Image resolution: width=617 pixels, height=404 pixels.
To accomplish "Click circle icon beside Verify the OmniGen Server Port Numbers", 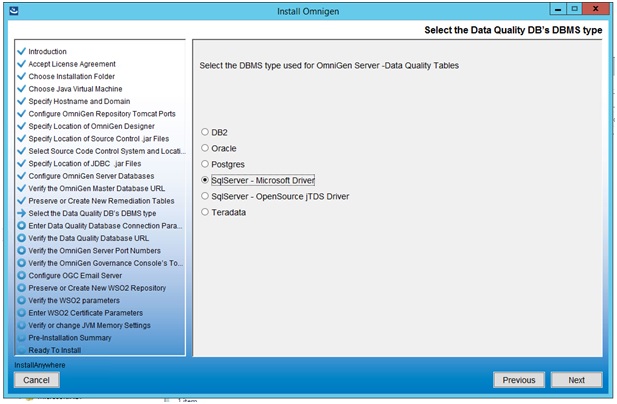I will (21, 251).
